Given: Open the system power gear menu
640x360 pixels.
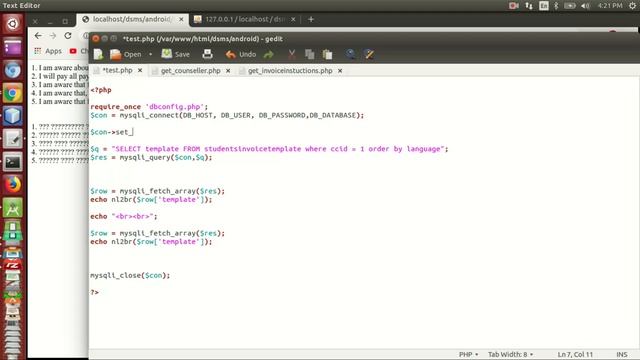Looking at the screenshot, I should (632, 6).
